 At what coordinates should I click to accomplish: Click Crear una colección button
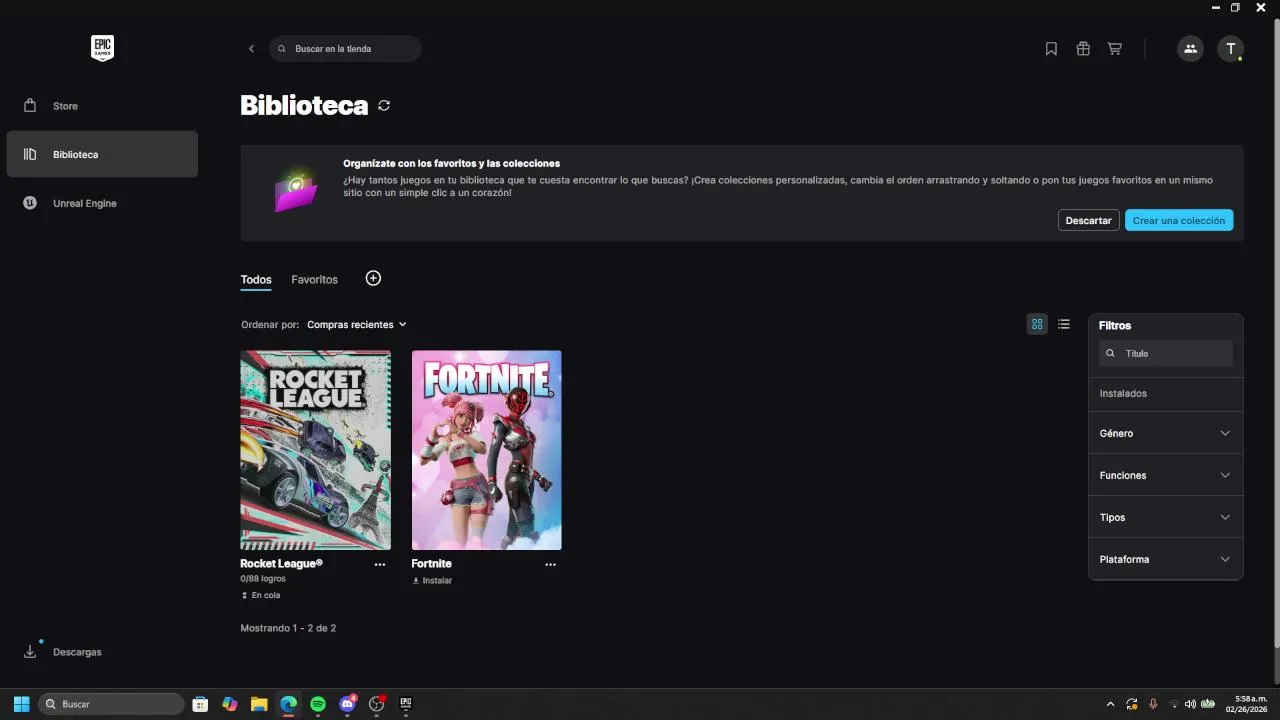(x=1179, y=220)
